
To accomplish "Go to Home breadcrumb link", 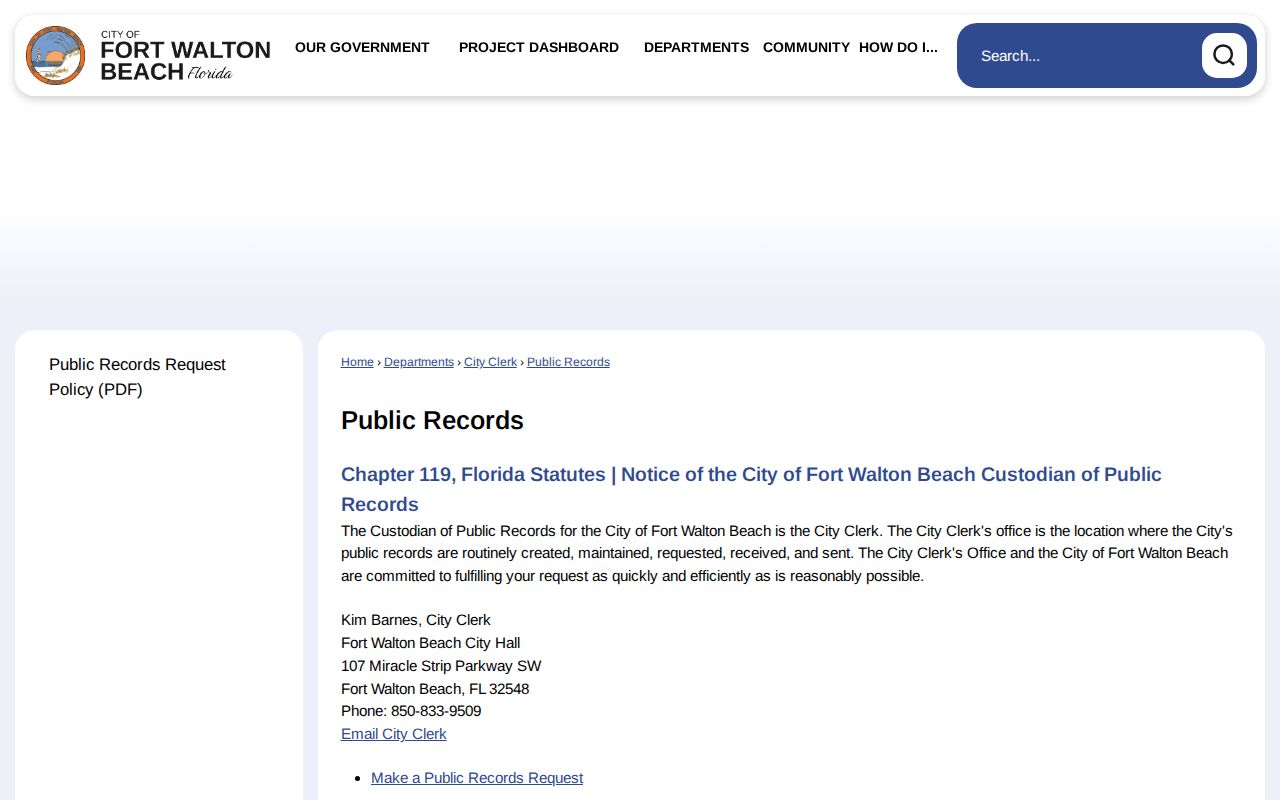I will (x=357, y=362).
